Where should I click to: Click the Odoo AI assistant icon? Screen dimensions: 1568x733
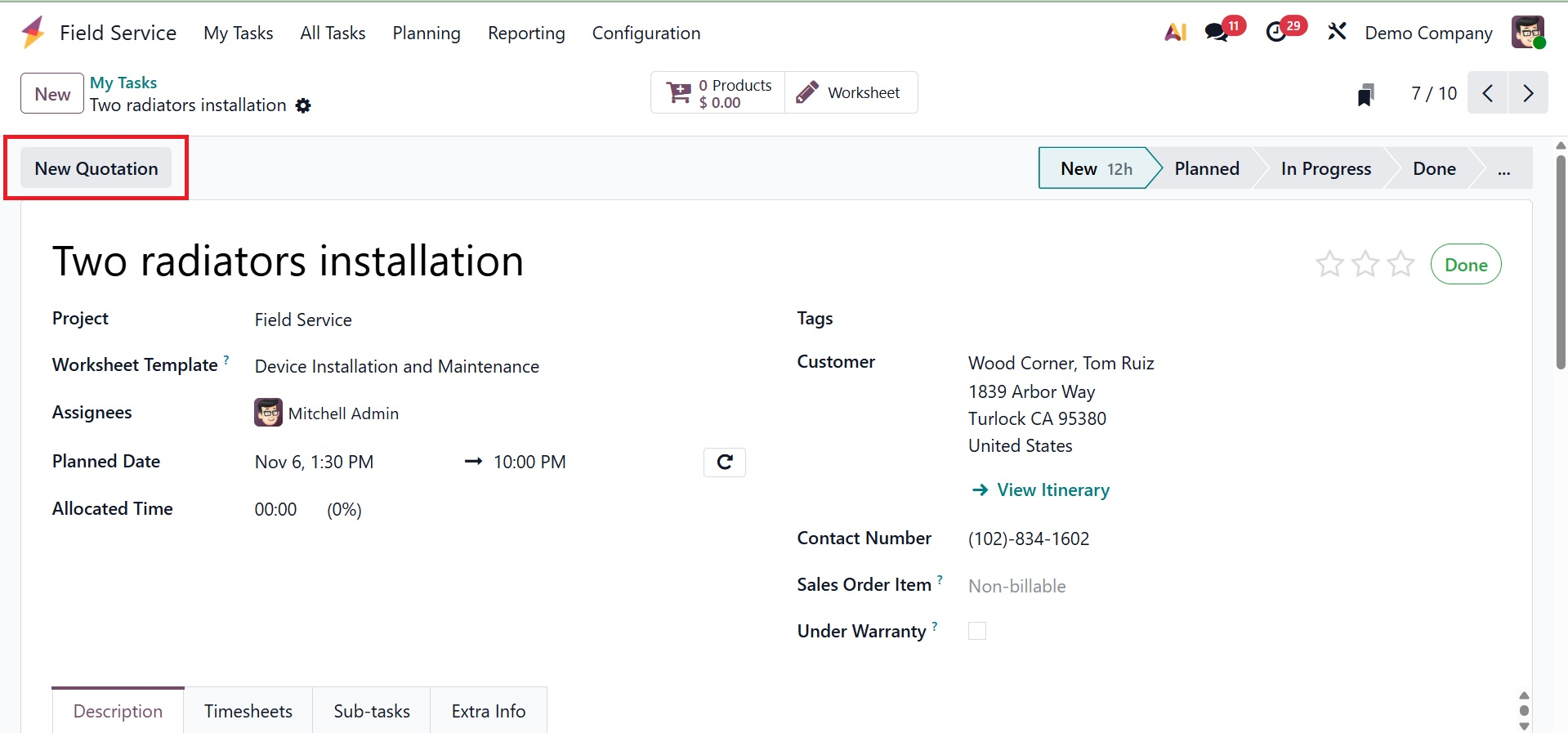pos(1175,33)
